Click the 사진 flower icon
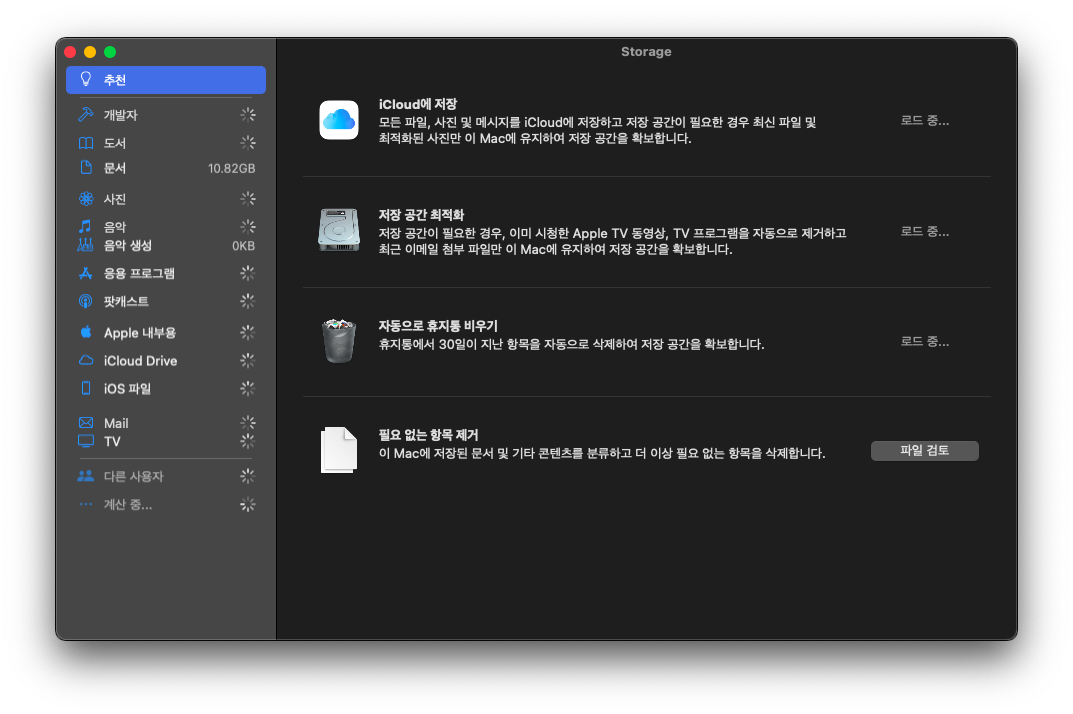The width and height of the screenshot is (1073, 714). (86, 199)
